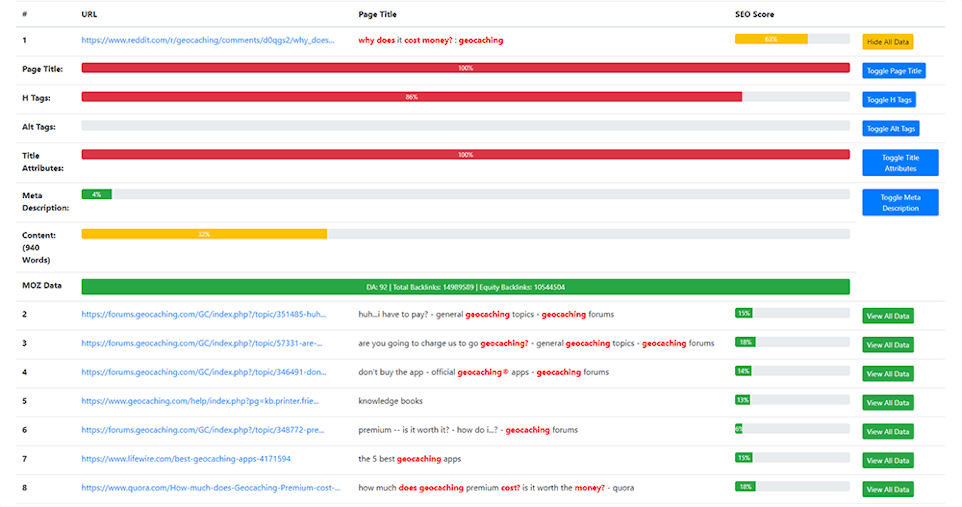Toggle Meta Description details
The width and height of the screenshot is (962, 507).
tap(900, 203)
